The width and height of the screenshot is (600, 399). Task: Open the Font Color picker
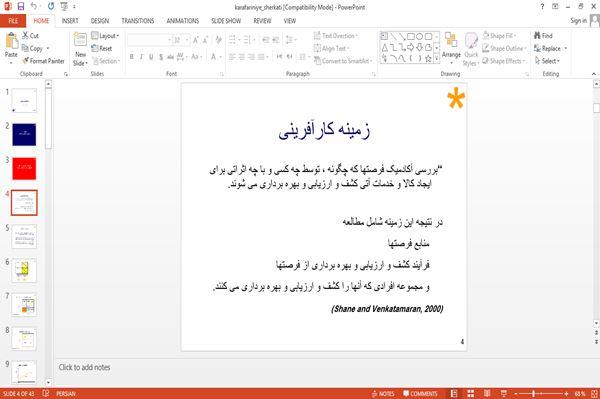pyautogui.click(x=214, y=57)
